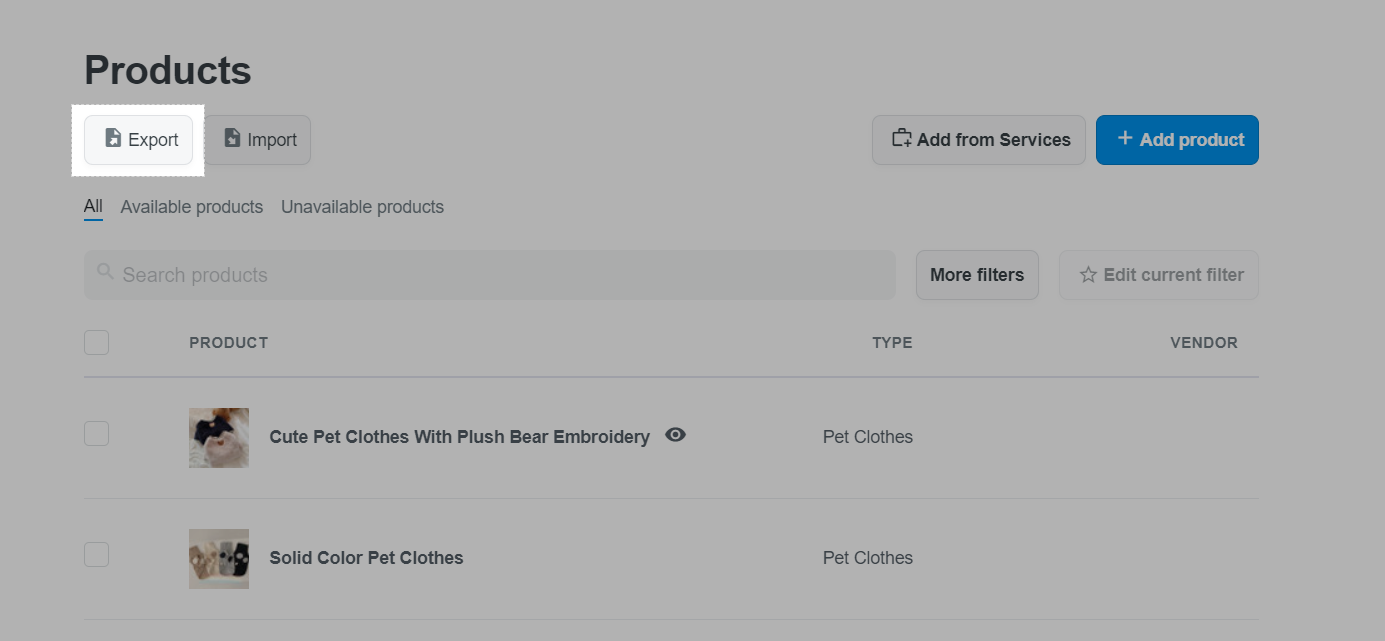1385x641 pixels.
Task: Click the magnifier icon in search bar
Action: (105, 271)
